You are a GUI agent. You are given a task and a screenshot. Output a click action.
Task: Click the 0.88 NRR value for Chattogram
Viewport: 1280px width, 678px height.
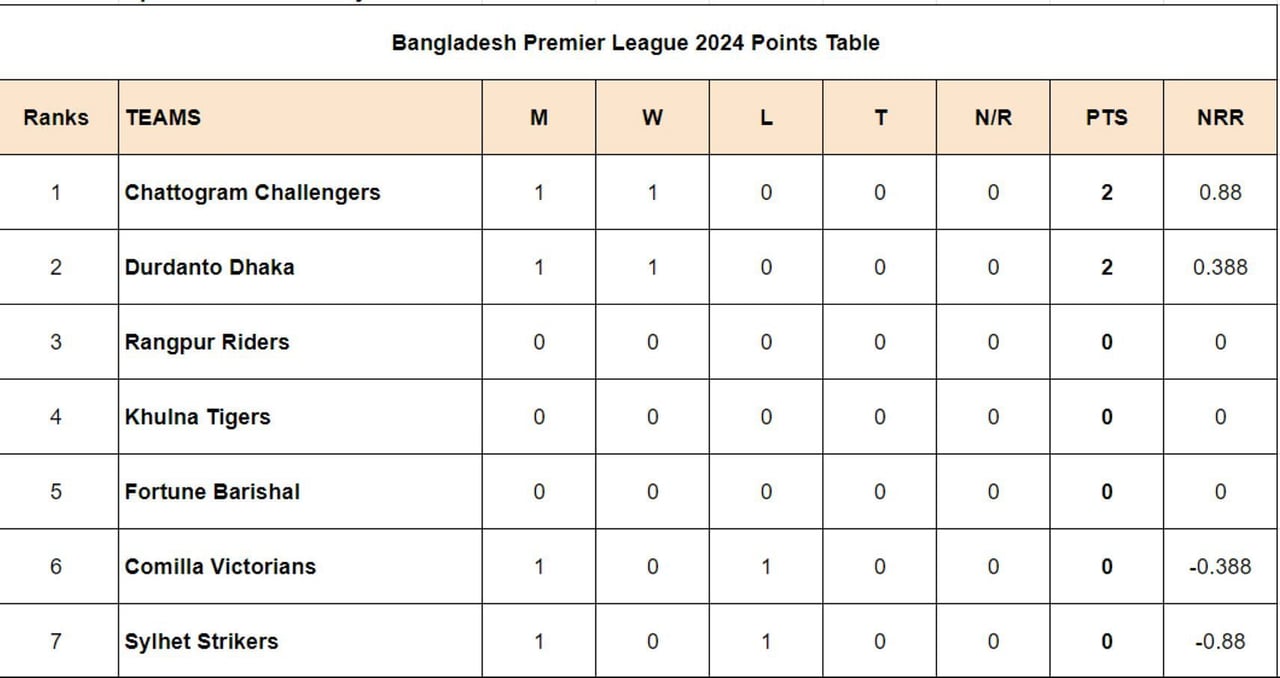1220,192
